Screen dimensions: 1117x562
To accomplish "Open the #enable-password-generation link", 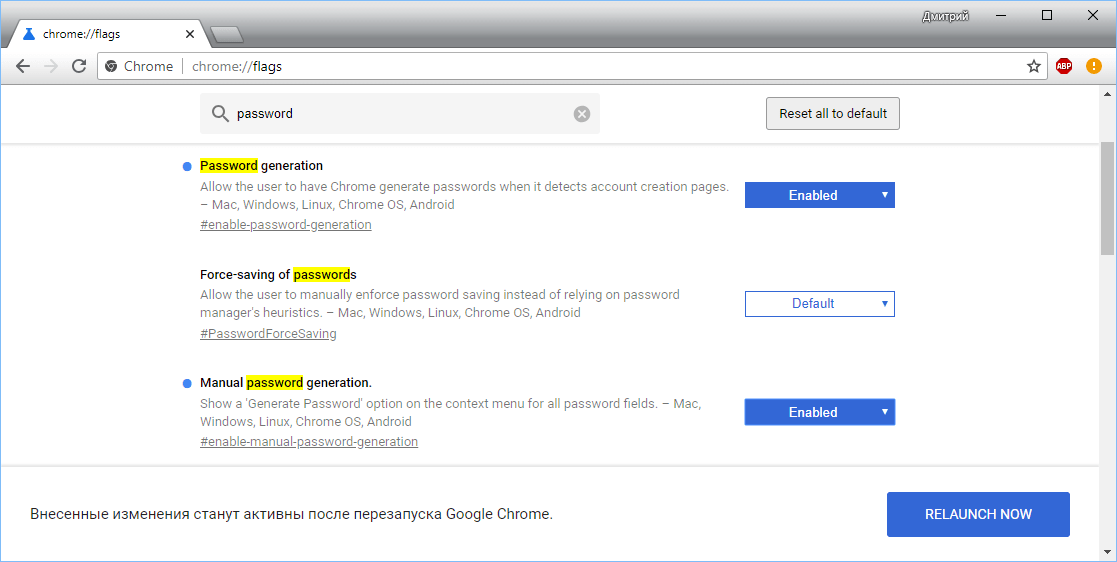I will [x=286, y=225].
